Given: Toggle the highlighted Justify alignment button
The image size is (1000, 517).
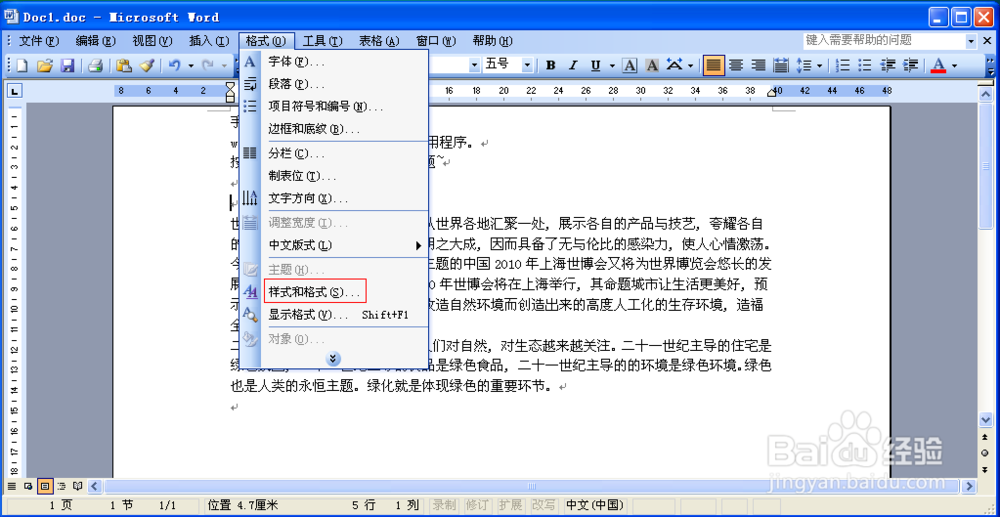Looking at the screenshot, I should pos(714,65).
